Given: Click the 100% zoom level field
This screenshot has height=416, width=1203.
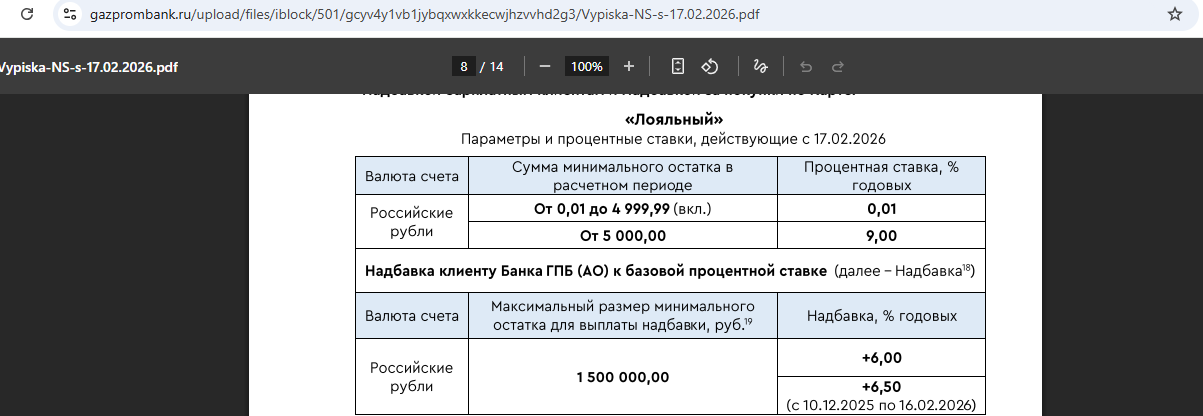Looking at the screenshot, I should (587, 67).
